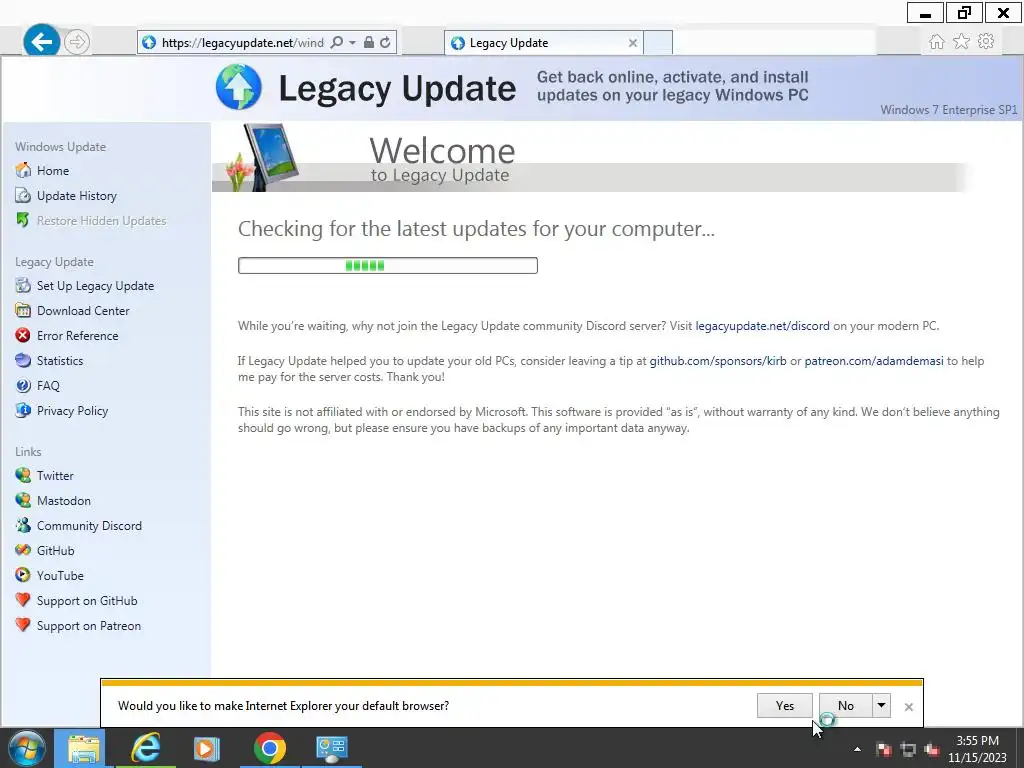
Task: Open the FAQ question mark icon
Action: [23, 385]
